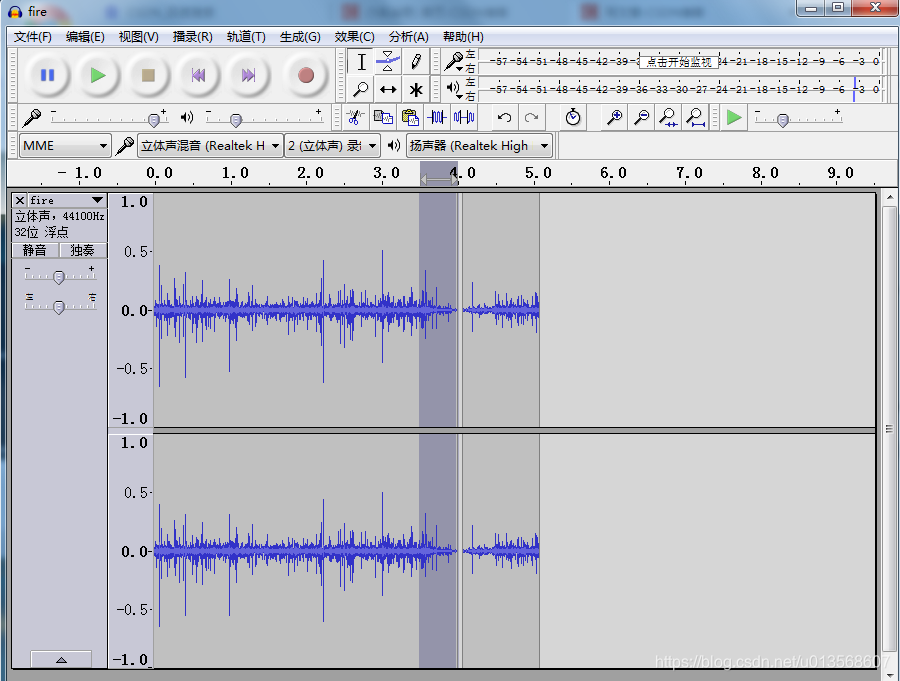Screen dimensions: 900x681
Task: Start recording with the Record button
Action: tap(305, 75)
